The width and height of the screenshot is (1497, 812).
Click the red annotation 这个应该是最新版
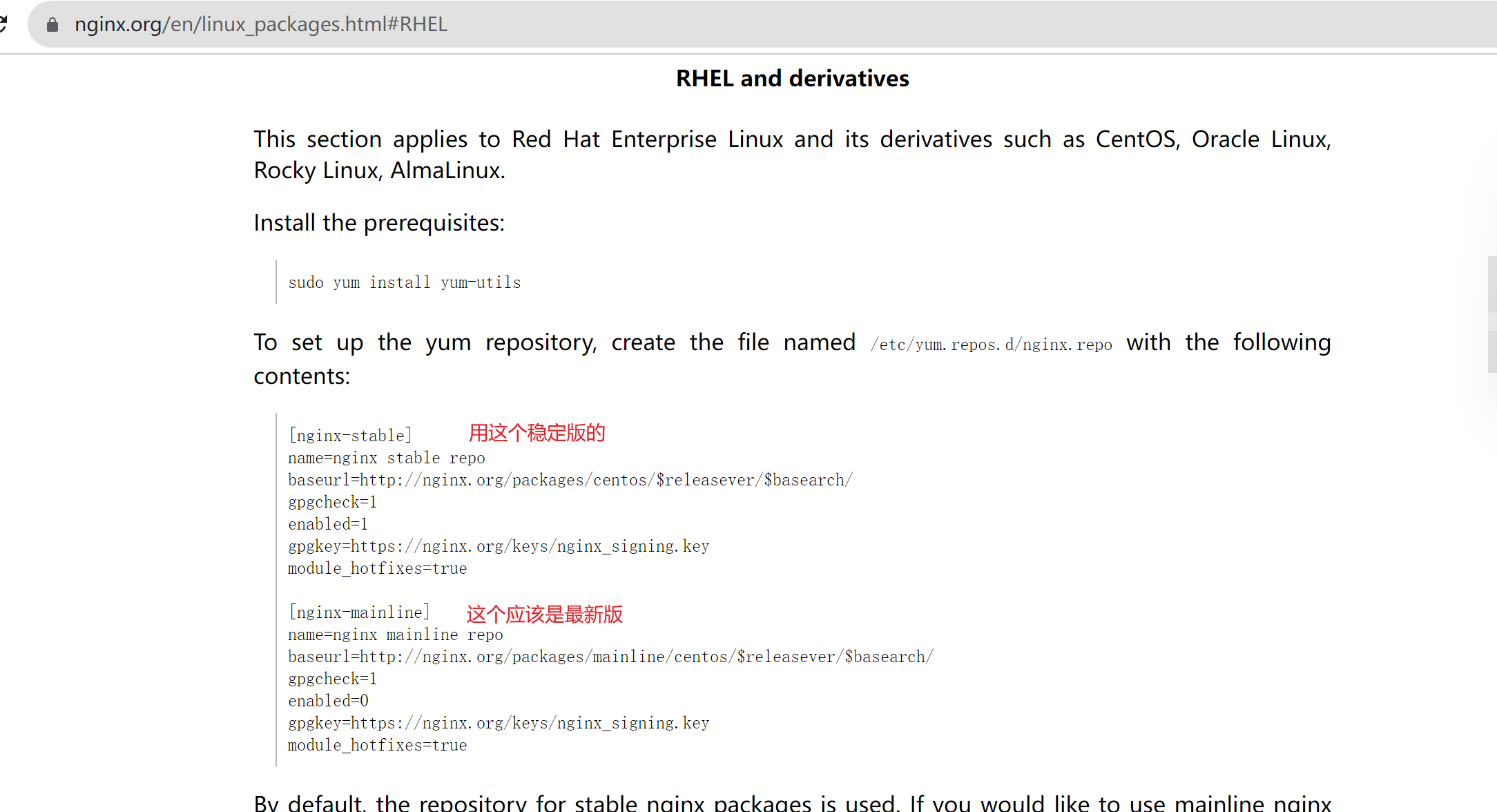pos(545,615)
